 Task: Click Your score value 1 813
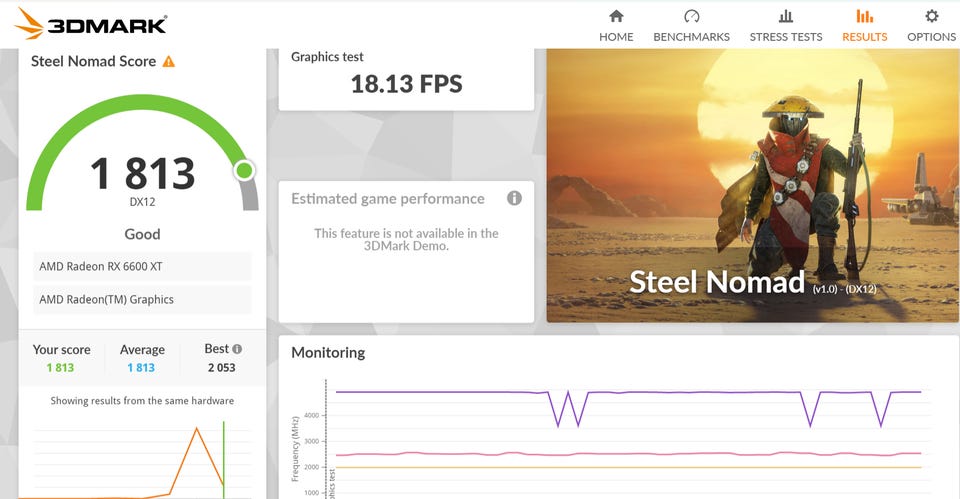[x=60, y=367]
